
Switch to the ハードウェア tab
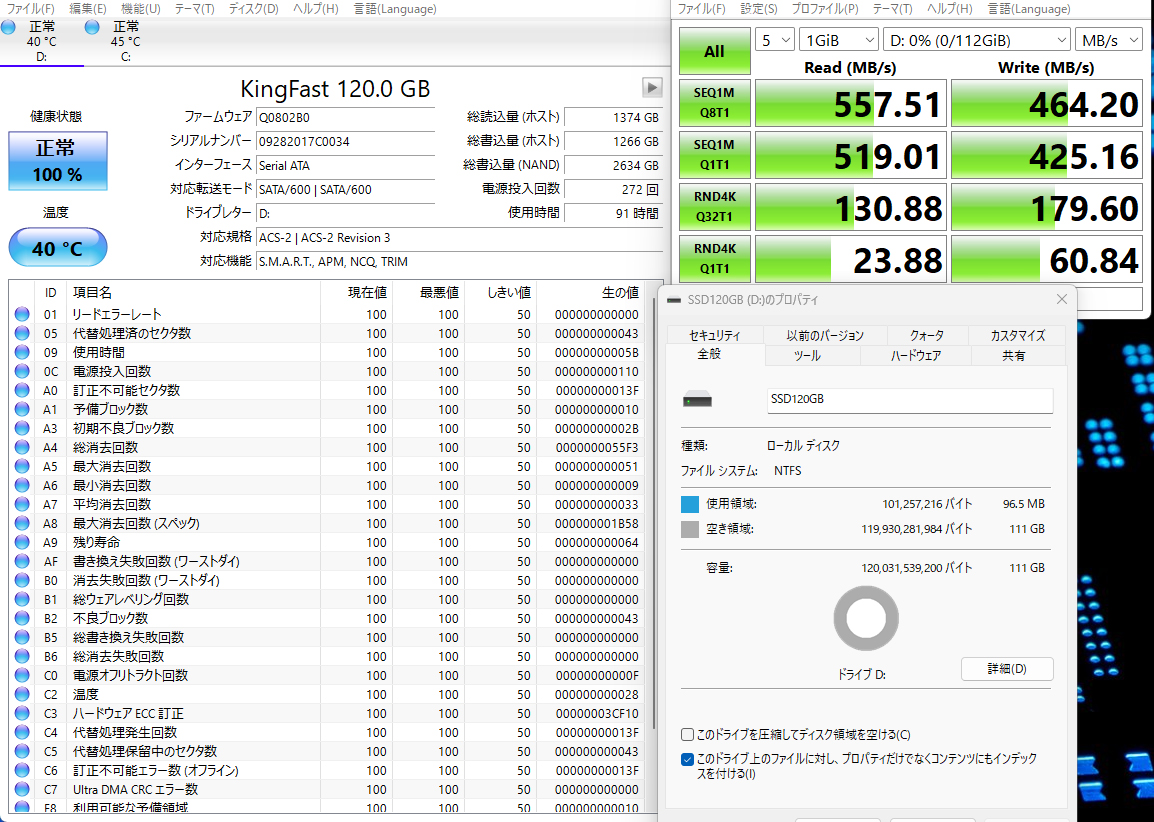click(915, 356)
